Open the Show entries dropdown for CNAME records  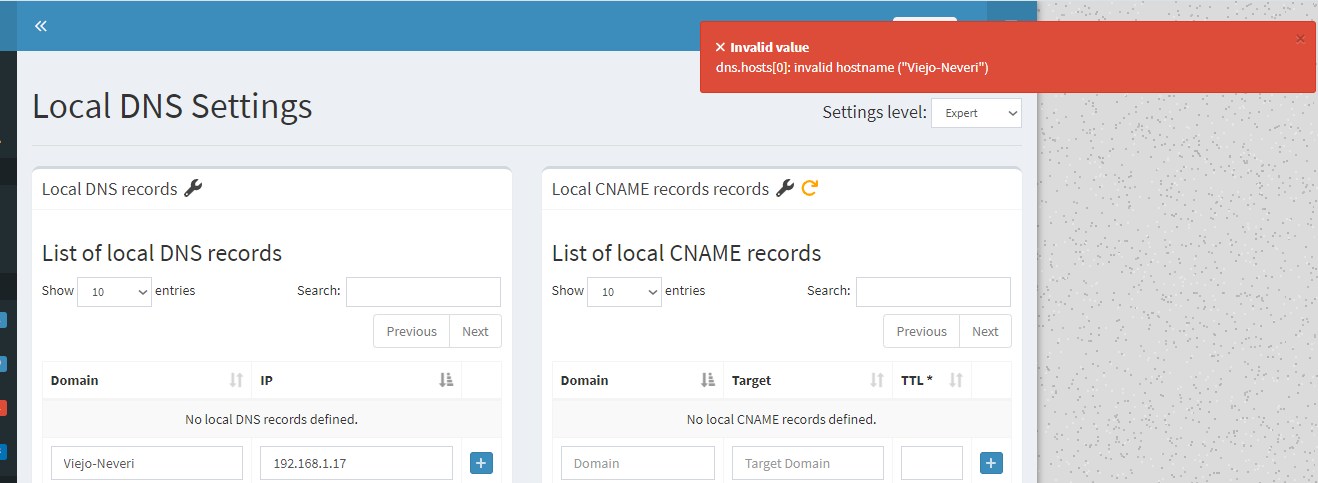624,292
